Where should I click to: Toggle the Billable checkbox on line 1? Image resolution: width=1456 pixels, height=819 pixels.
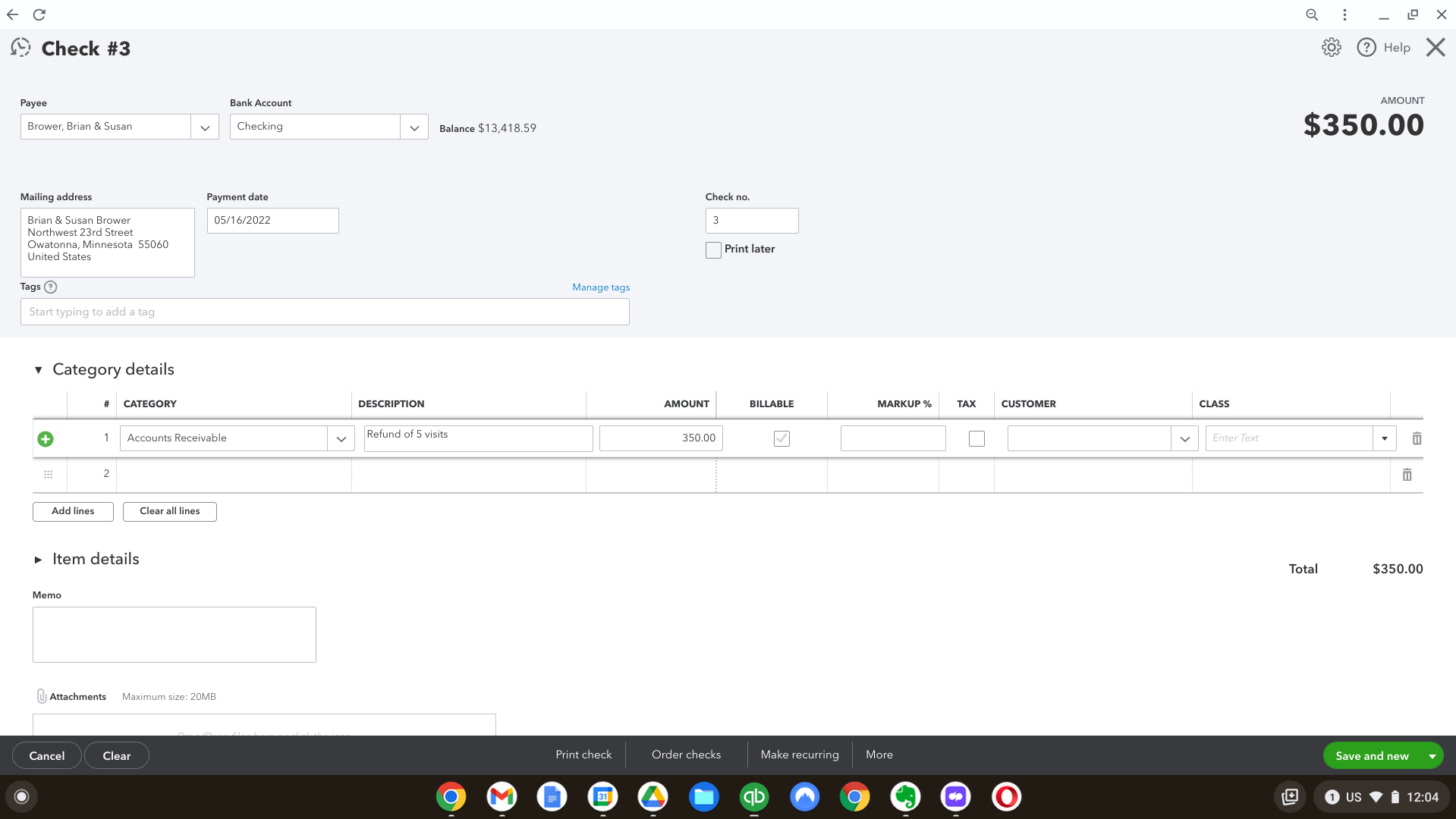pos(781,438)
